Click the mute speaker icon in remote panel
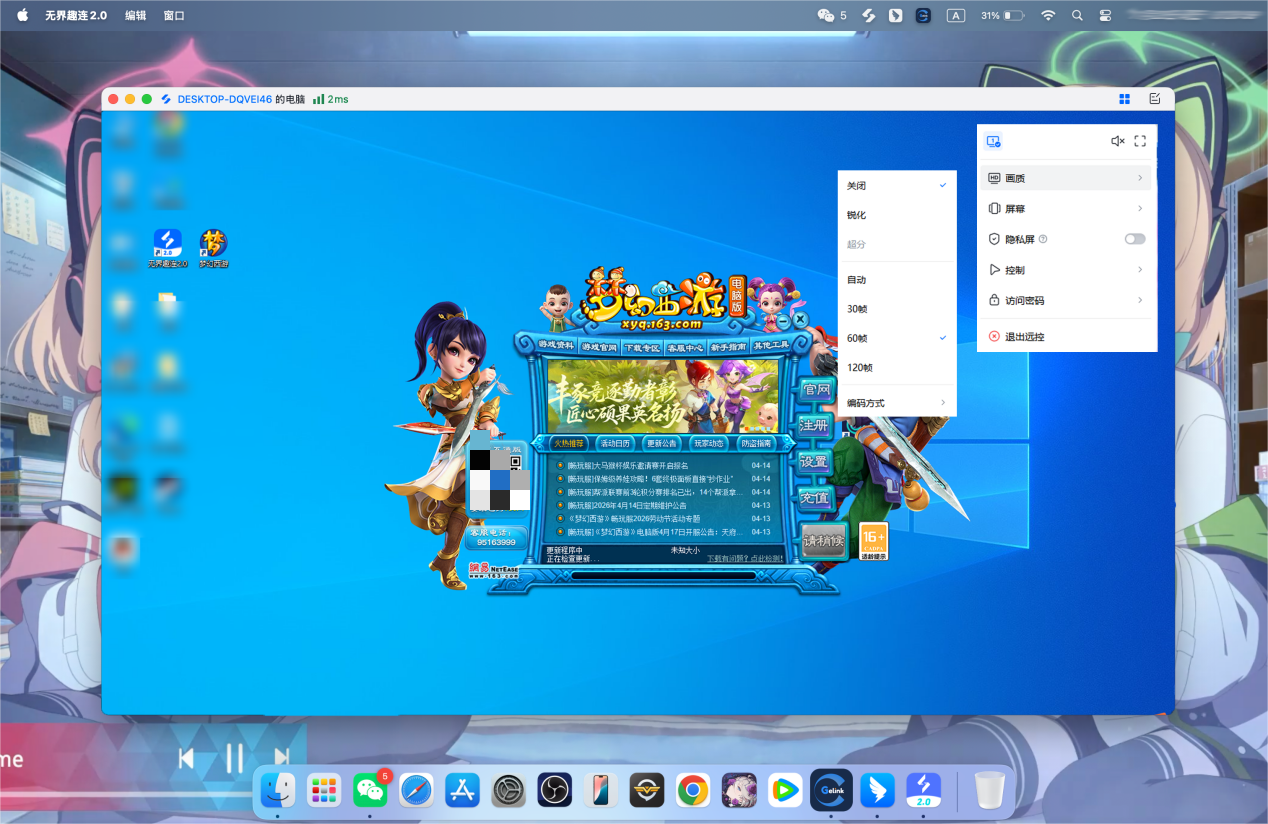This screenshot has height=824, width=1268. pyautogui.click(x=1117, y=142)
